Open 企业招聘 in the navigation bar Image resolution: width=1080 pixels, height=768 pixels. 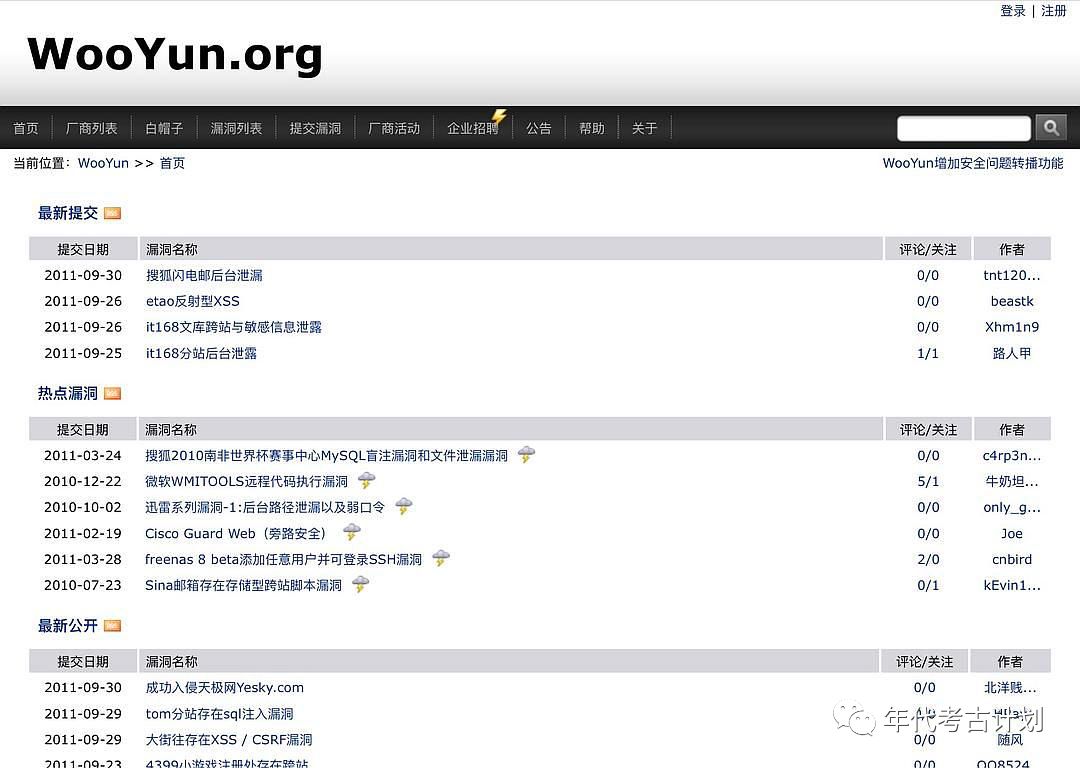click(x=473, y=128)
